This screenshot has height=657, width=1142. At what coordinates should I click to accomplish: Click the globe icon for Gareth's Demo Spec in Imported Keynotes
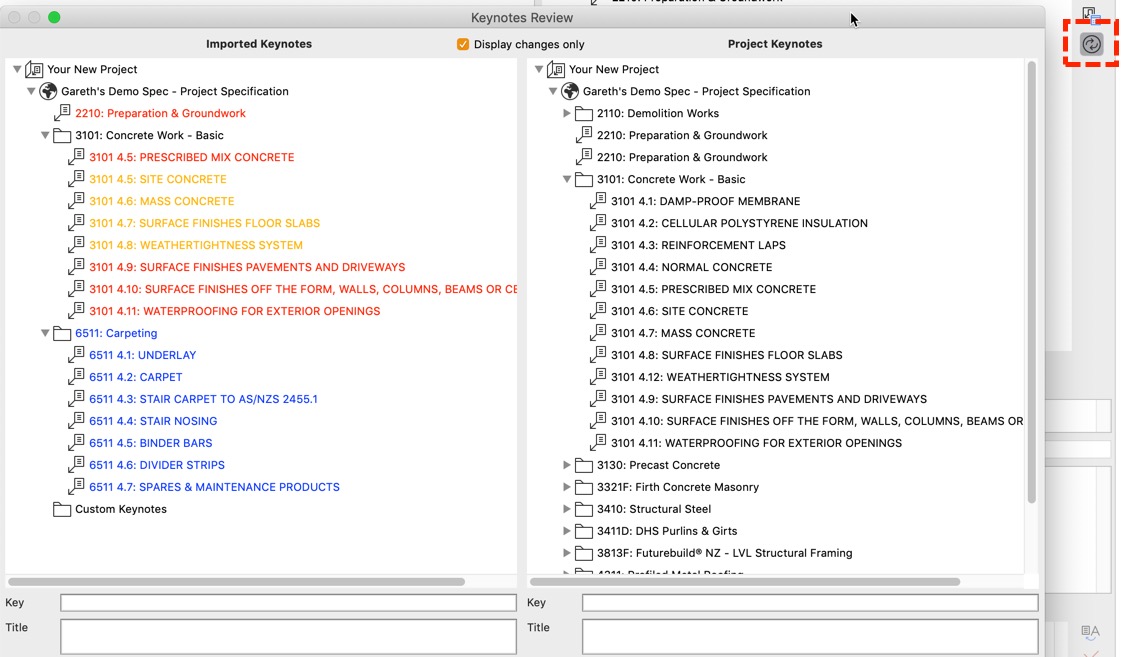[48, 91]
